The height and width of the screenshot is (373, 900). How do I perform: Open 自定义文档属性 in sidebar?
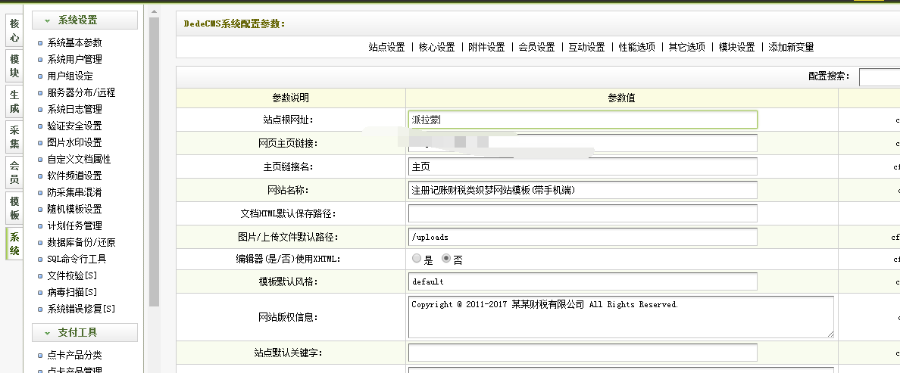[79, 159]
